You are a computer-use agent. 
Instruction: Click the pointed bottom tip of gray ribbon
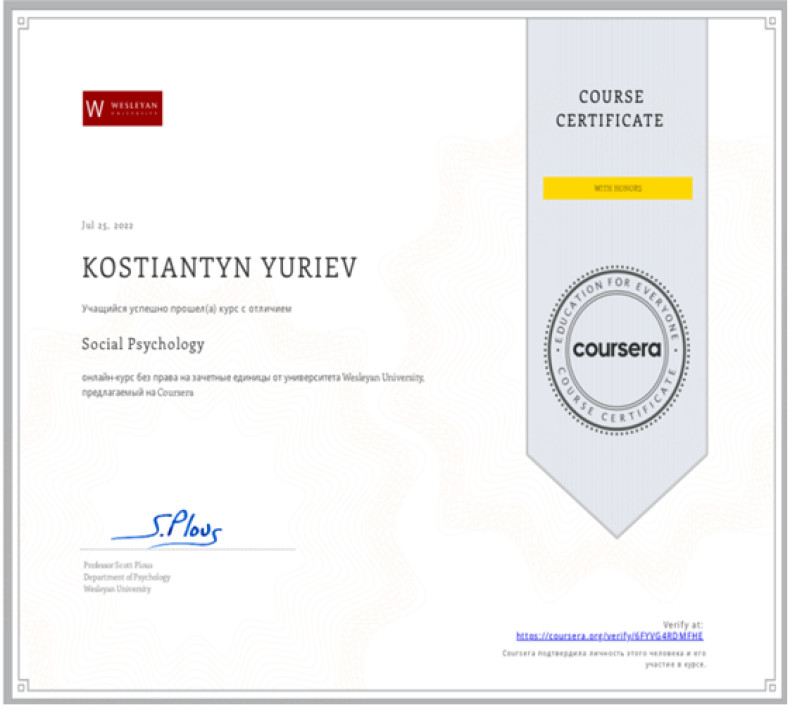(x=616, y=530)
